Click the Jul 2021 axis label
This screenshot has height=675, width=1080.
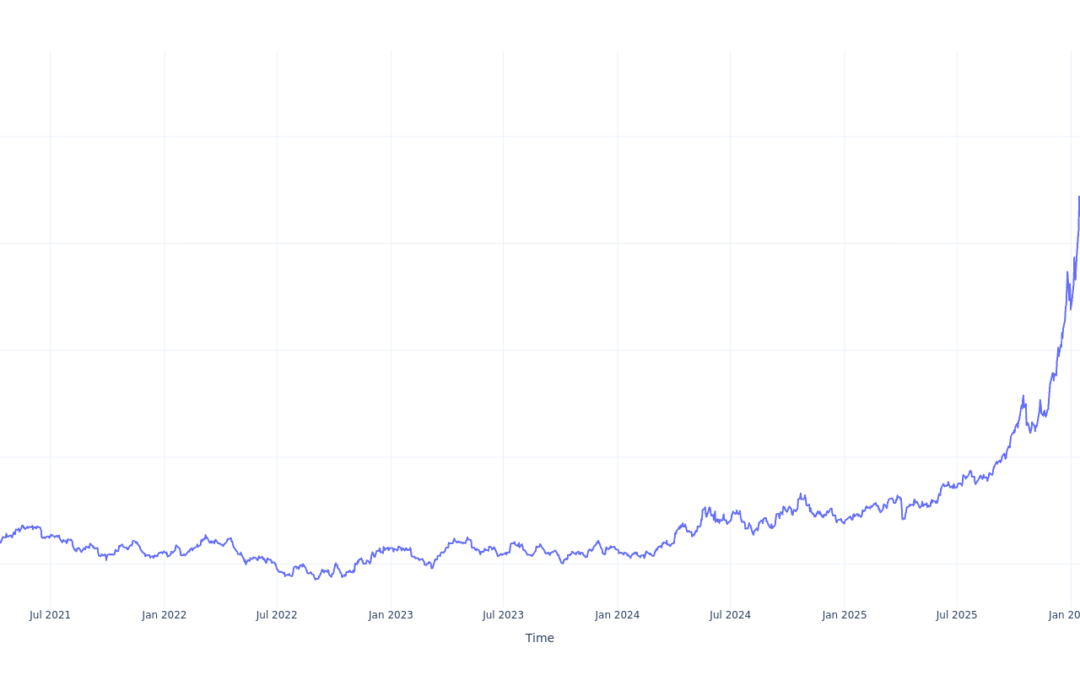pos(50,615)
